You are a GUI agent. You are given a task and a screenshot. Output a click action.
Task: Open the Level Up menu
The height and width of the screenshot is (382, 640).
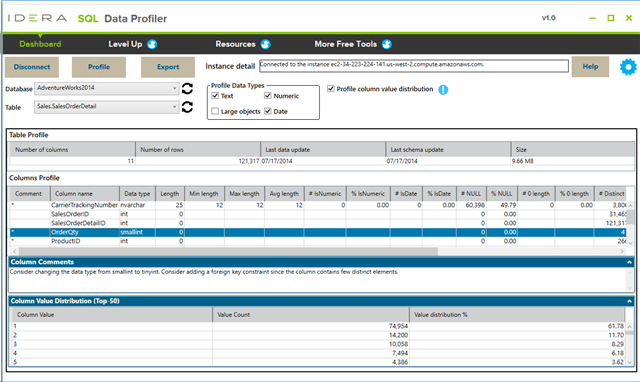tap(125, 44)
